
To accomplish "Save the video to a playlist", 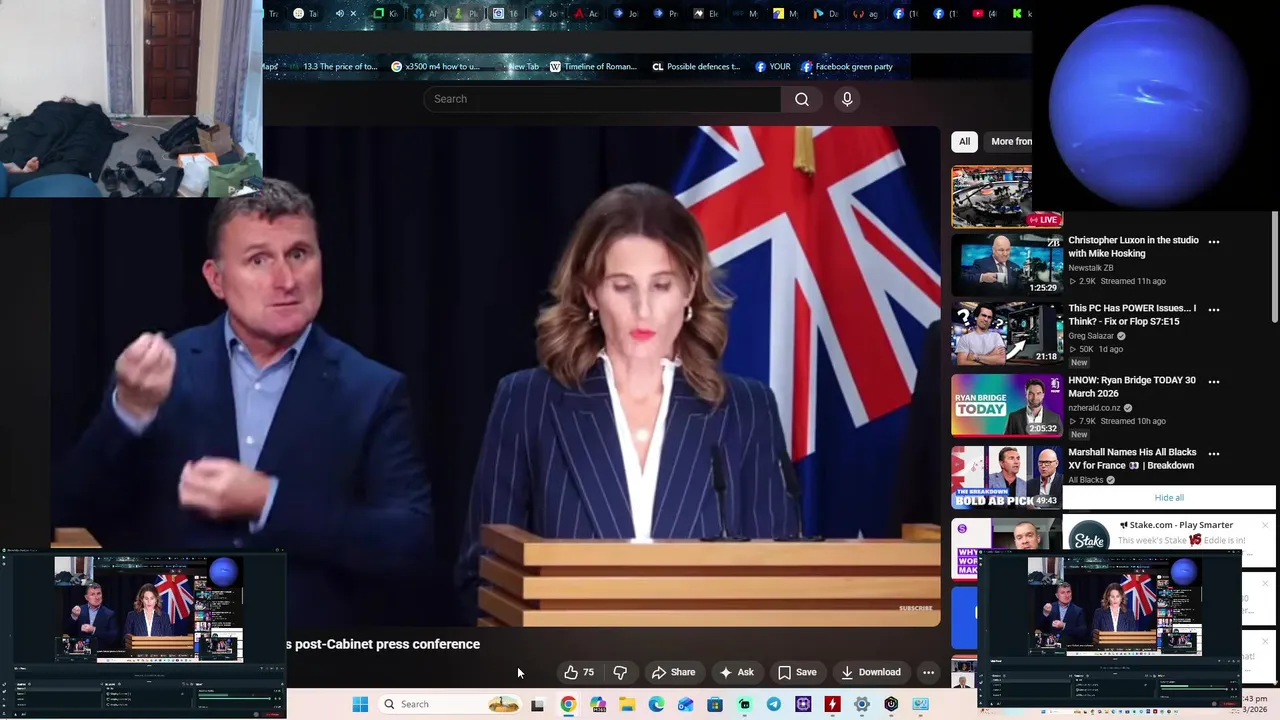I will tap(797, 672).
